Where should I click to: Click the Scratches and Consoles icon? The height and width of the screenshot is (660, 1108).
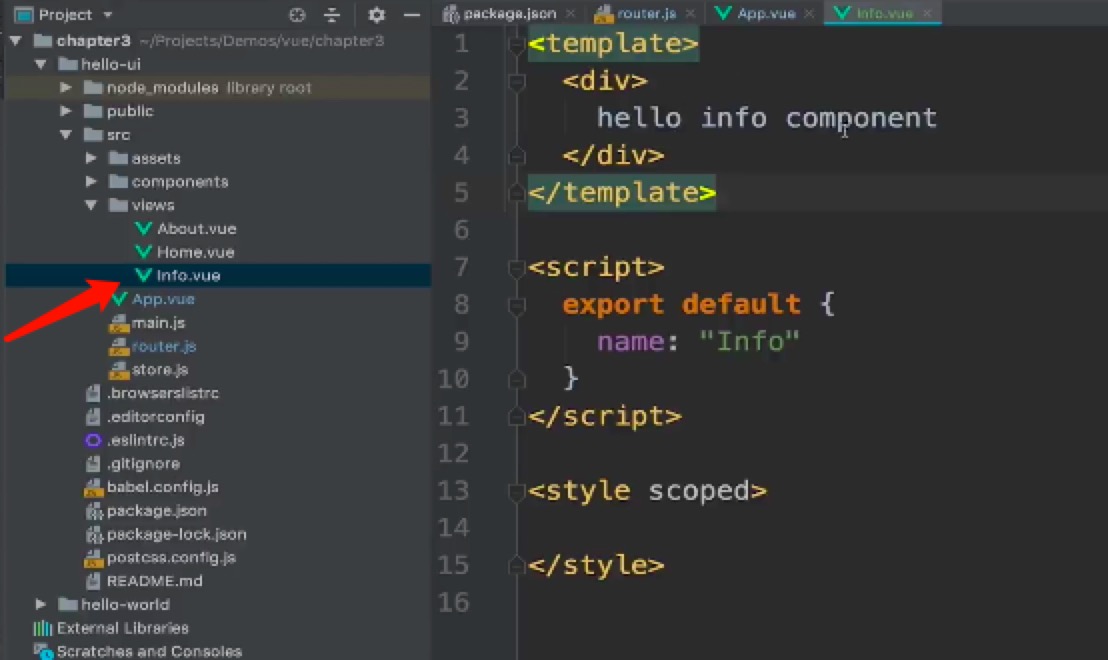click(x=44, y=651)
